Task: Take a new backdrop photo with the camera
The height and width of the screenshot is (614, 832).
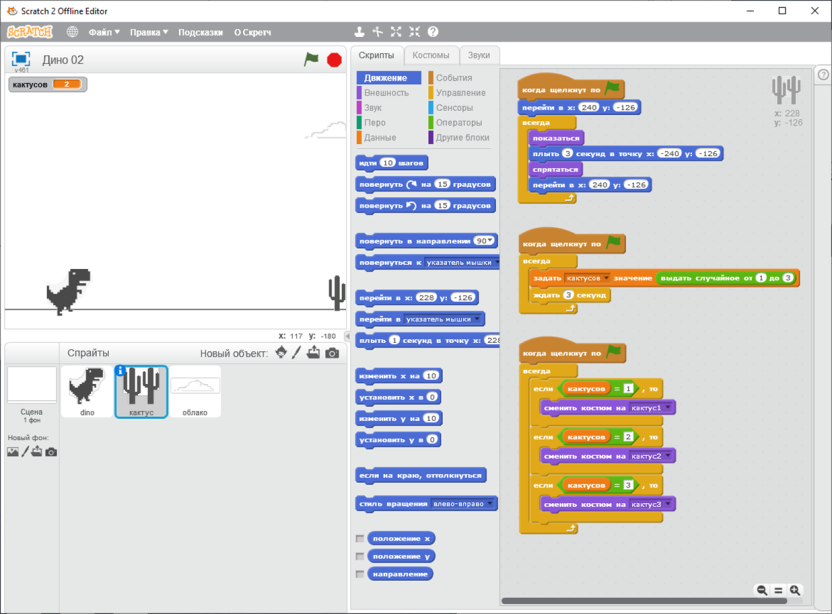Action: pos(51,452)
